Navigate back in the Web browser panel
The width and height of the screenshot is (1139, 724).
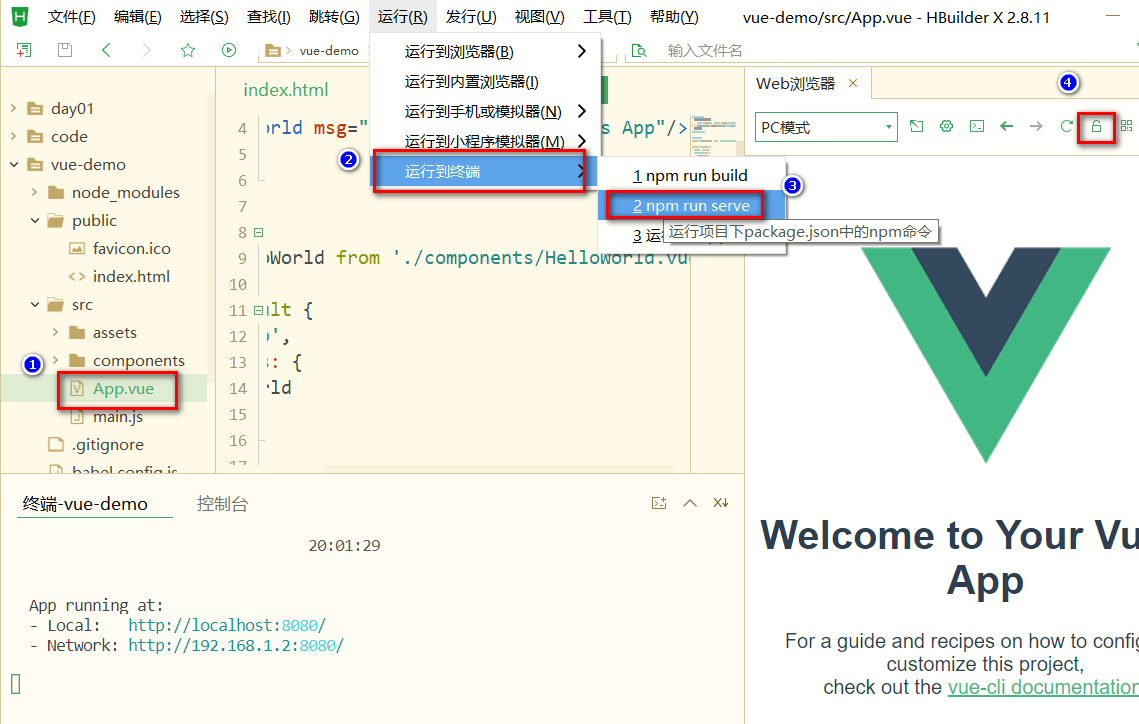tap(1006, 126)
